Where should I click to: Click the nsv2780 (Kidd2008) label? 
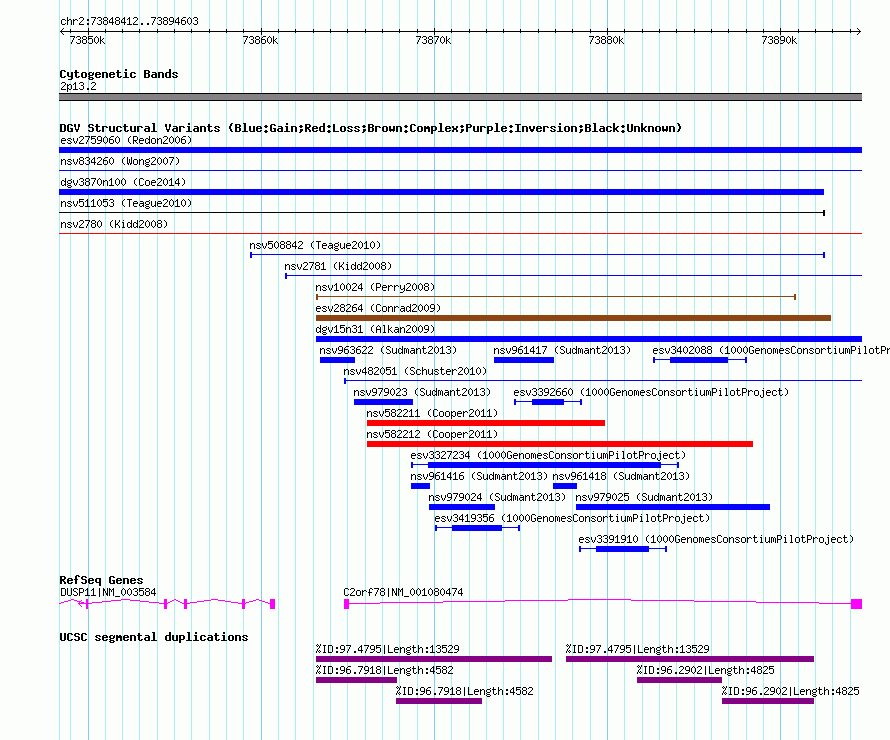coord(114,224)
